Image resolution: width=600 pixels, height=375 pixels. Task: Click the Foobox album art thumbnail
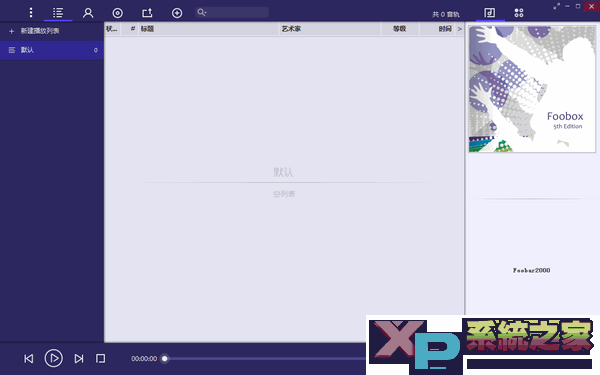tap(532, 89)
